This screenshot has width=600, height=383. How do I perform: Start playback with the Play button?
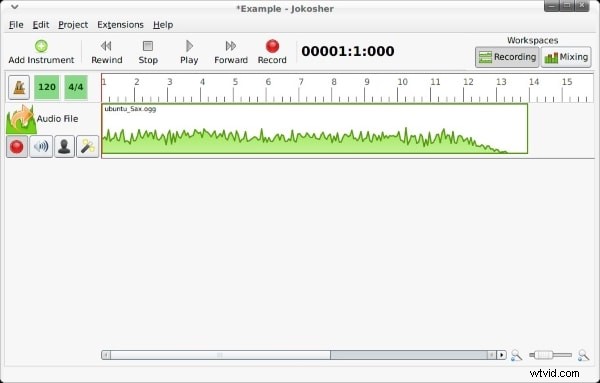coord(189,52)
